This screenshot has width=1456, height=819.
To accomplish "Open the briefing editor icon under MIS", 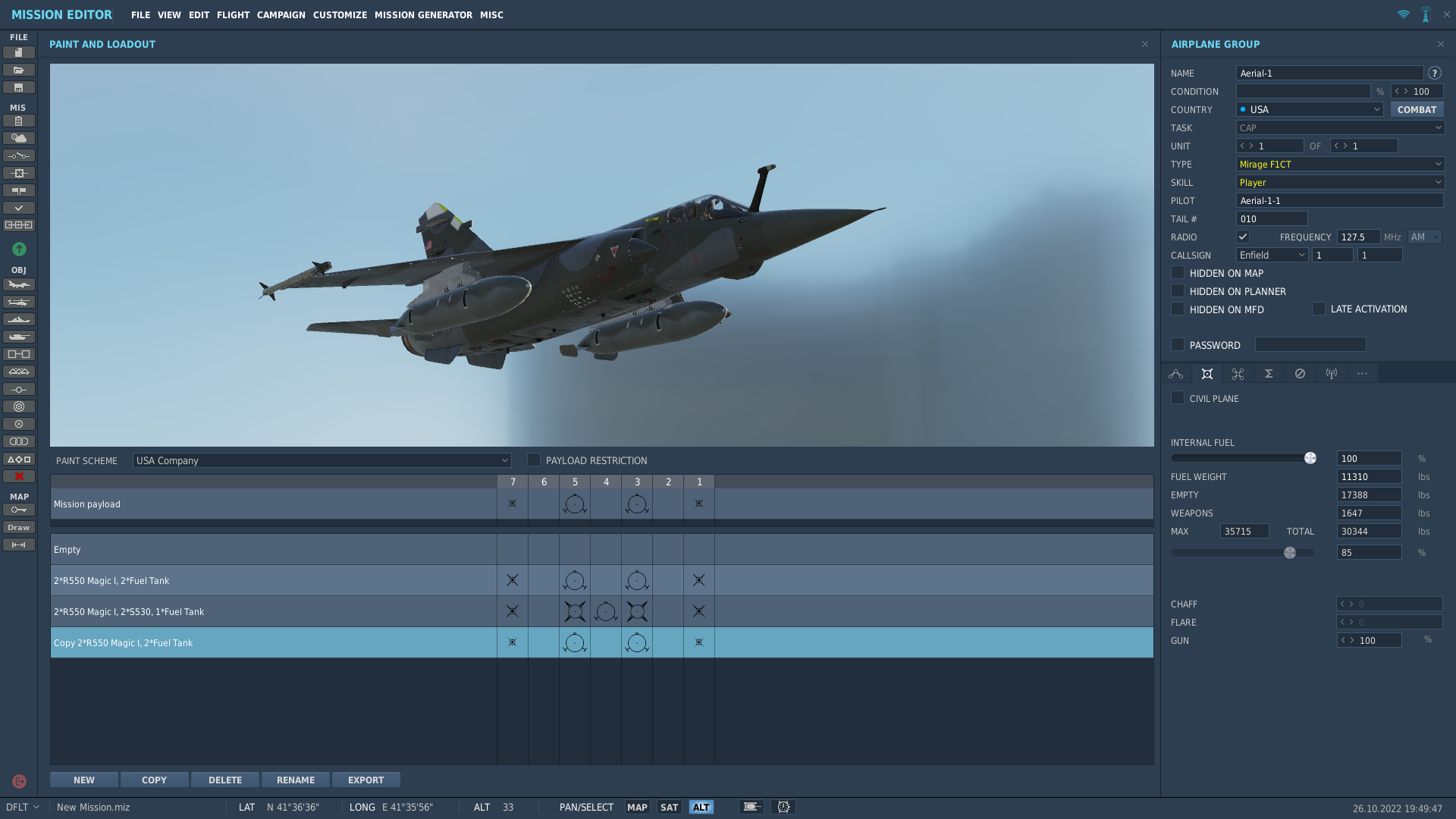I will (19, 121).
